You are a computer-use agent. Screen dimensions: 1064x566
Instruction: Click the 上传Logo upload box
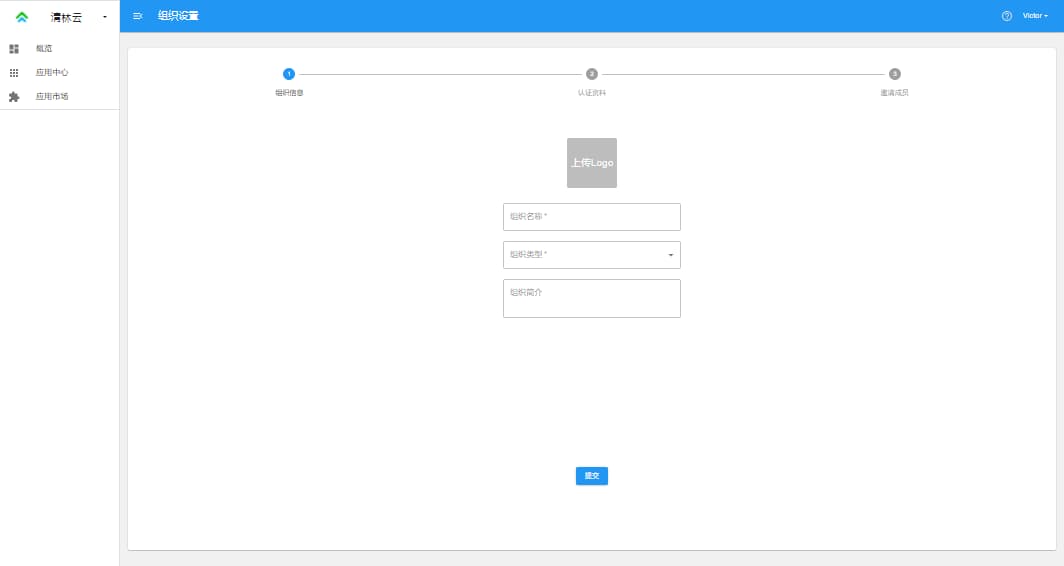[x=592, y=163]
